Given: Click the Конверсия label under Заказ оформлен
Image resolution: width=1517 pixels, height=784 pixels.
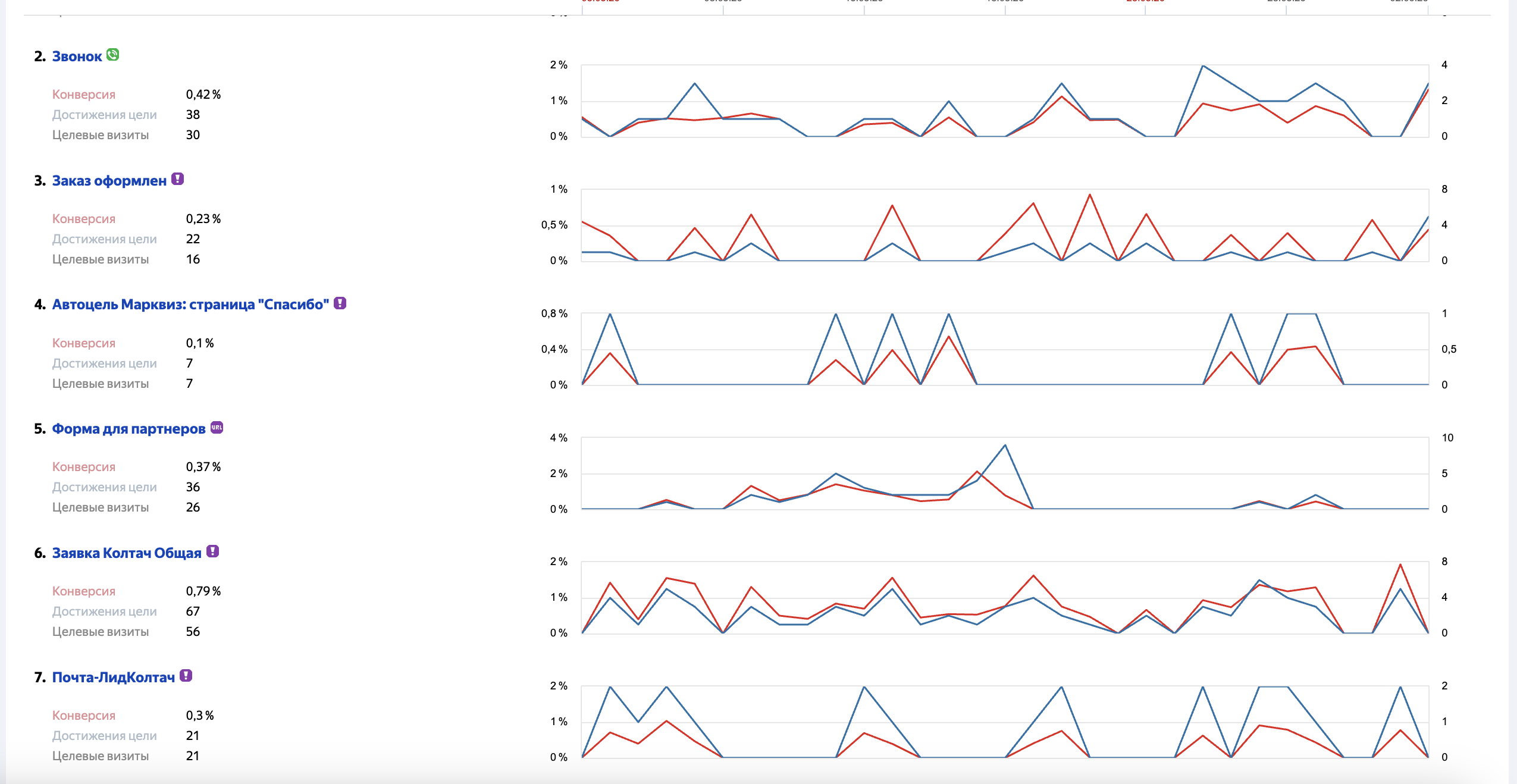Looking at the screenshot, I should (84, 219).
